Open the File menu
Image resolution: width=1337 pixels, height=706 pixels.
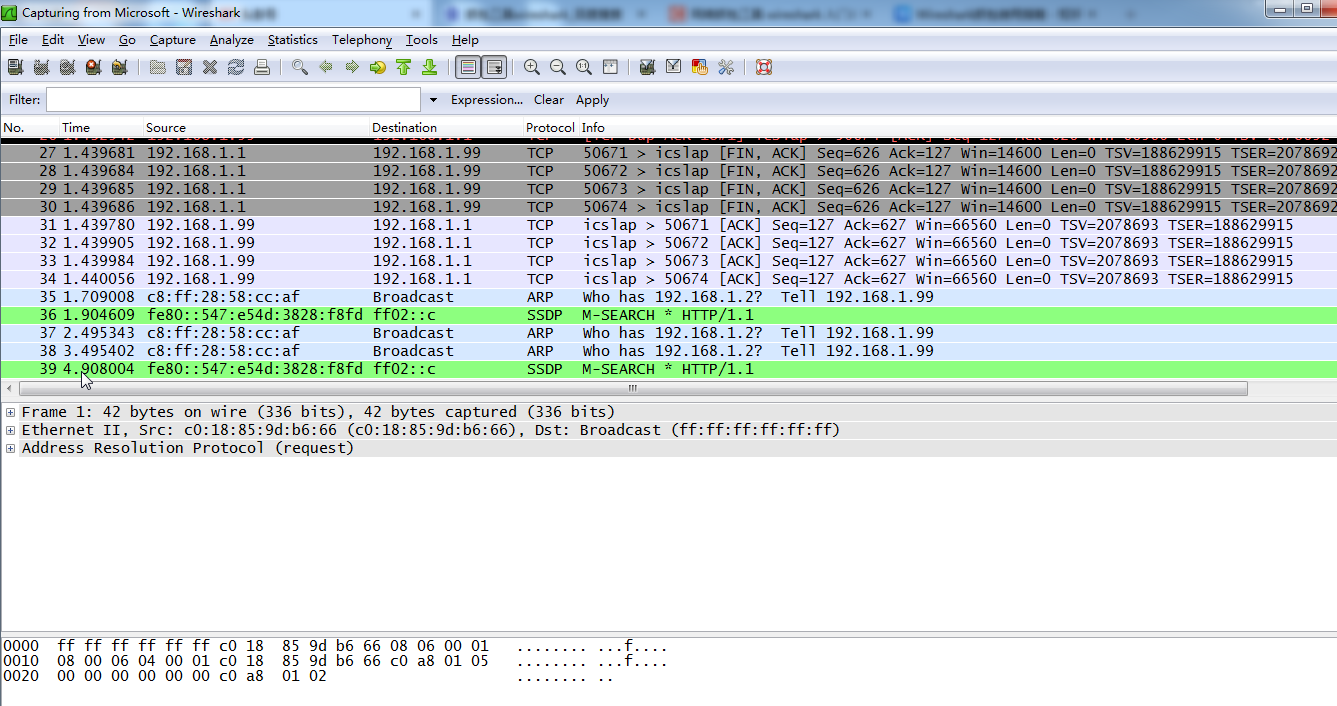18,40
